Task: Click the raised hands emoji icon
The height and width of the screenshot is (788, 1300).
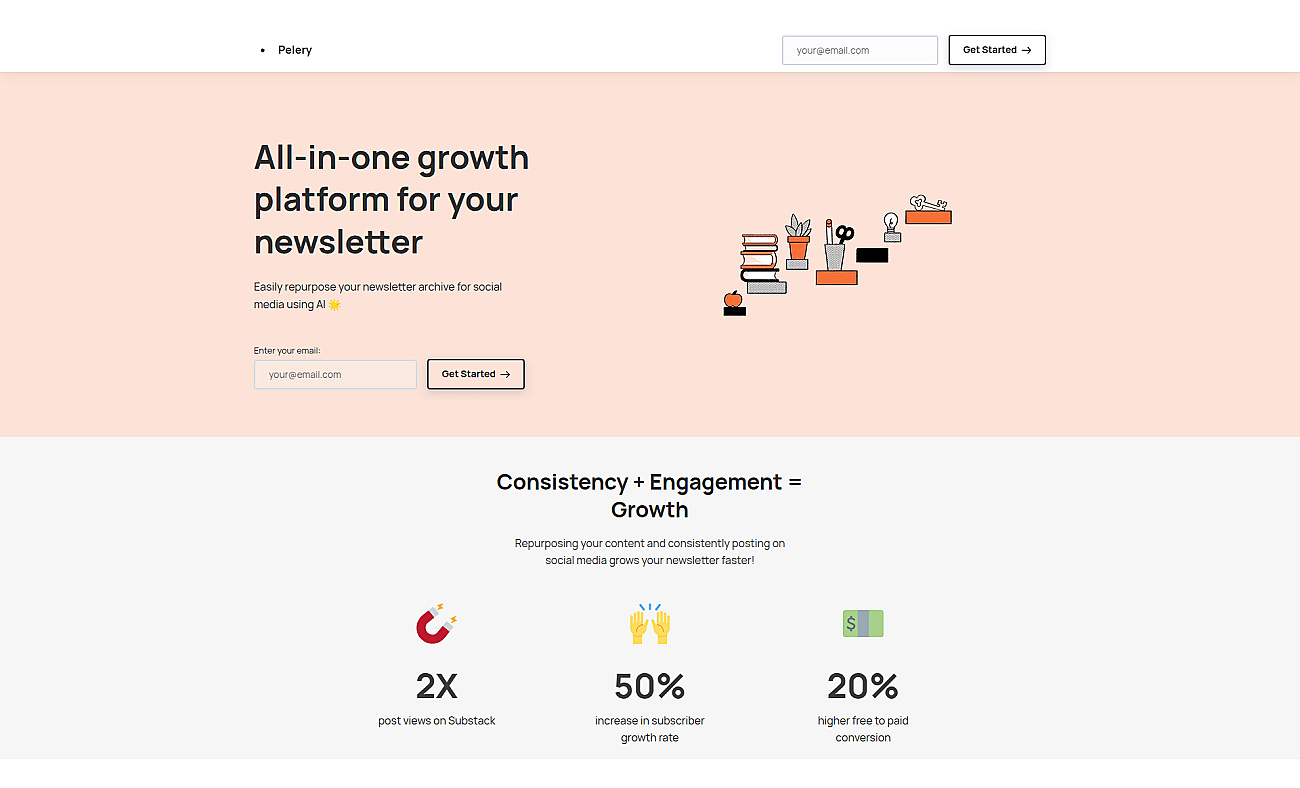Action: click(x=650, y=623)
